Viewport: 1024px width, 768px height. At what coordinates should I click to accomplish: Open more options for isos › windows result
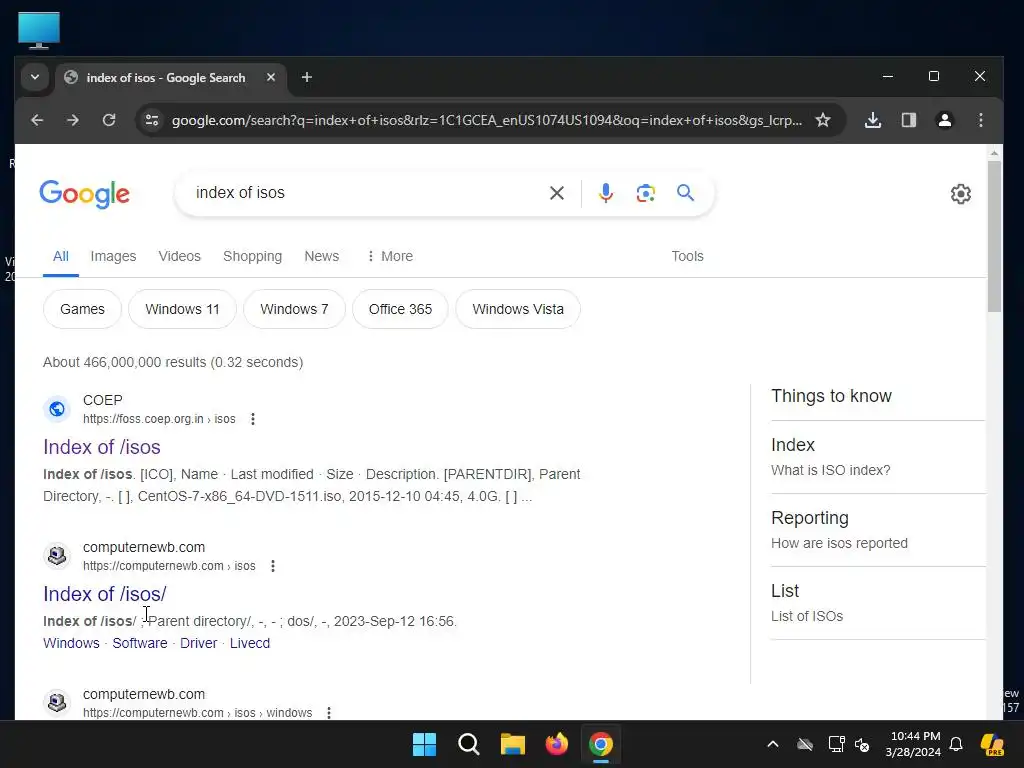(329, 713)
